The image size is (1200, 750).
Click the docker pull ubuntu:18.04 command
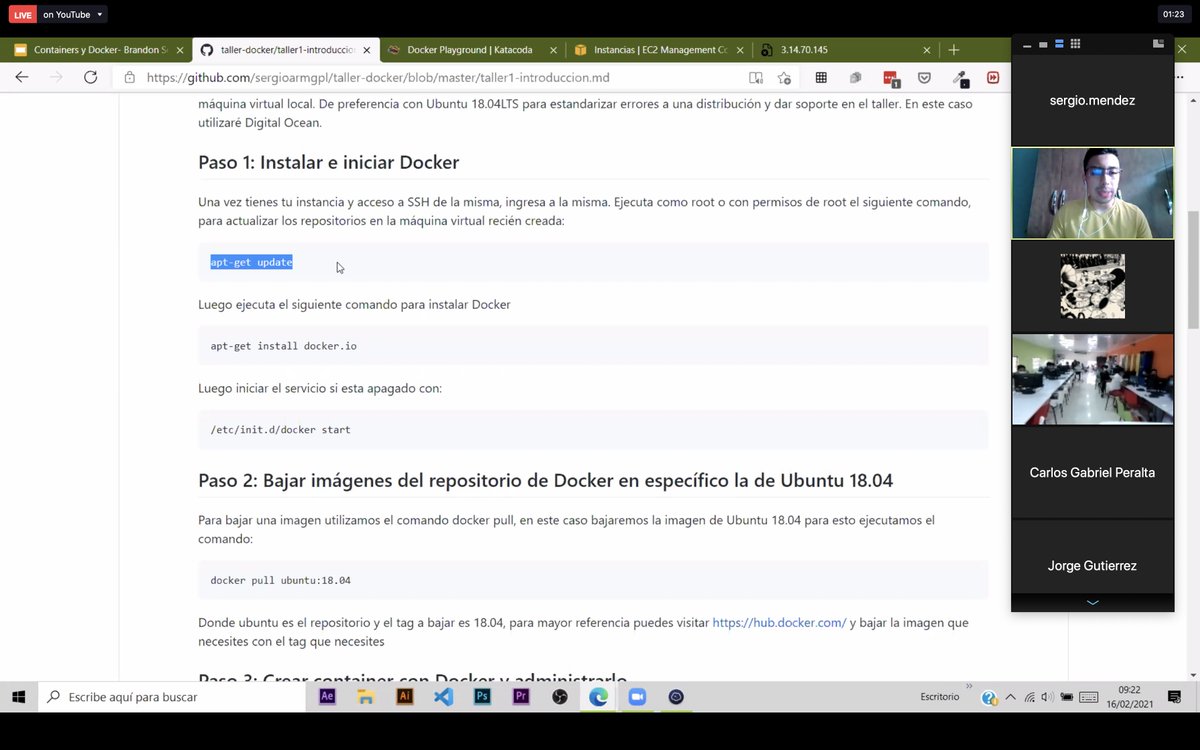point(280,580)
